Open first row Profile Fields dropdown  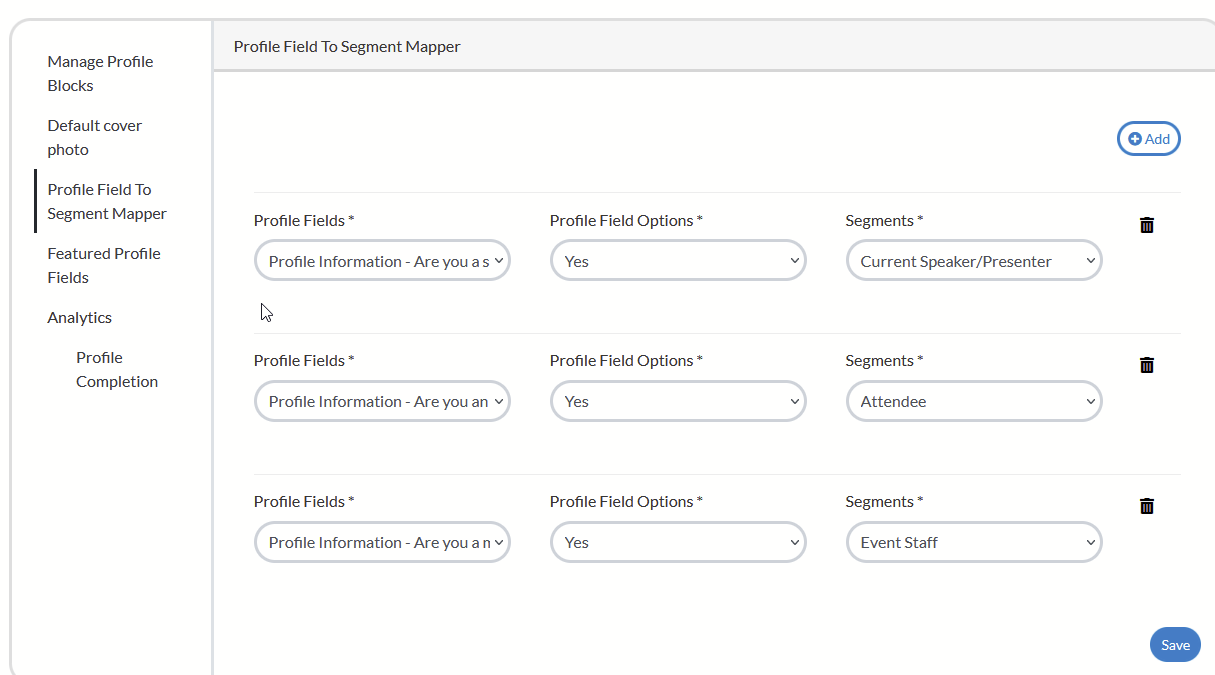[x=382, y=261]
